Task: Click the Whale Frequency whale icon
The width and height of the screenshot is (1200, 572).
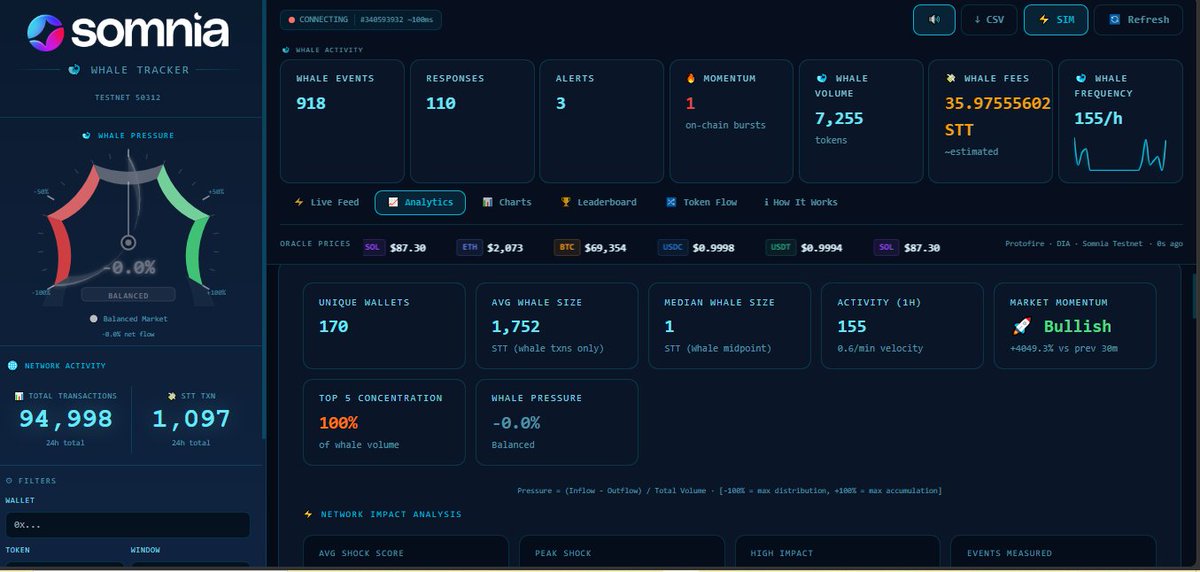Action: 1080,78
